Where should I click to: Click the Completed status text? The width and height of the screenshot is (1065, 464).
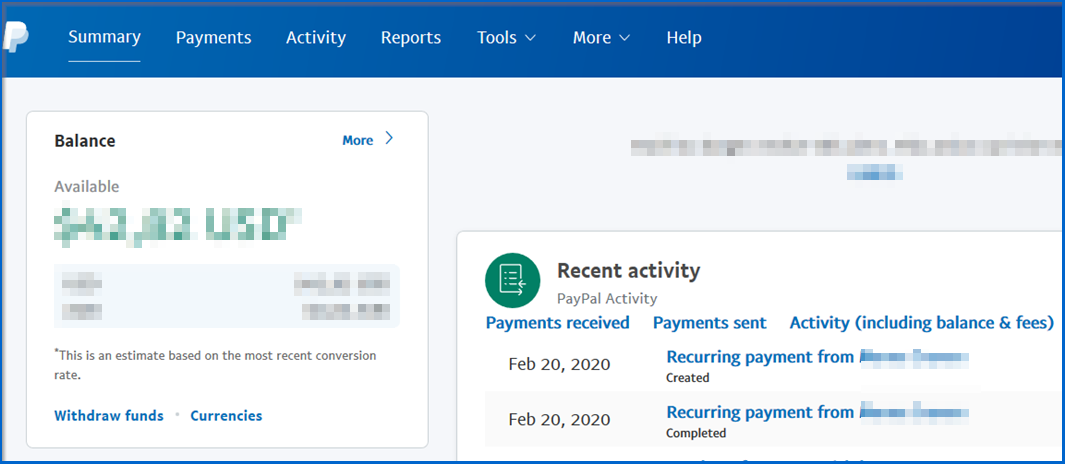coord(696,433)
